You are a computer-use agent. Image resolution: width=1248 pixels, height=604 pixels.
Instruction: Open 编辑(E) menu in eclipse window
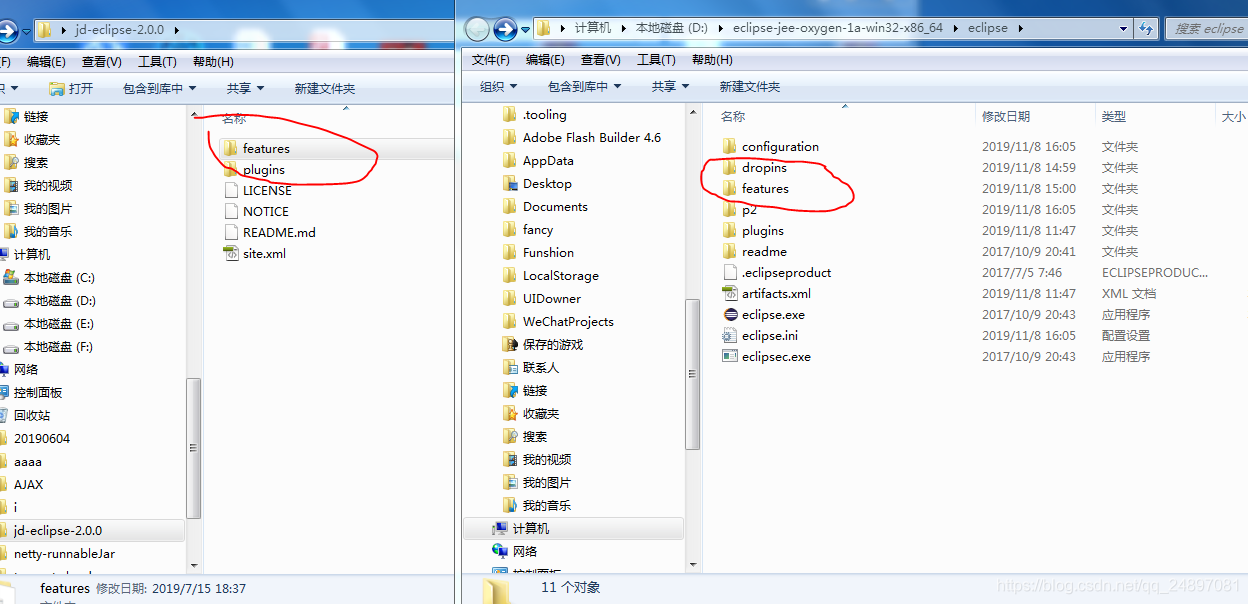545,60
